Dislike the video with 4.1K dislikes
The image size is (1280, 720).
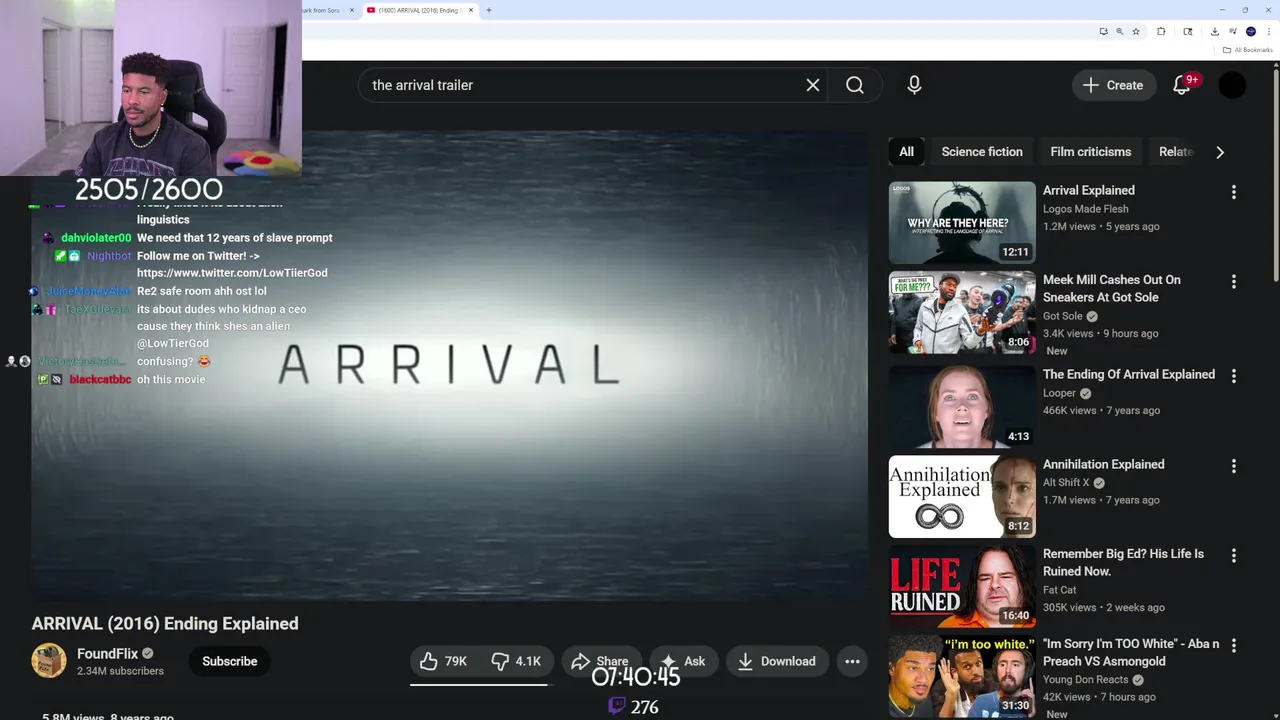pos(516,661)
